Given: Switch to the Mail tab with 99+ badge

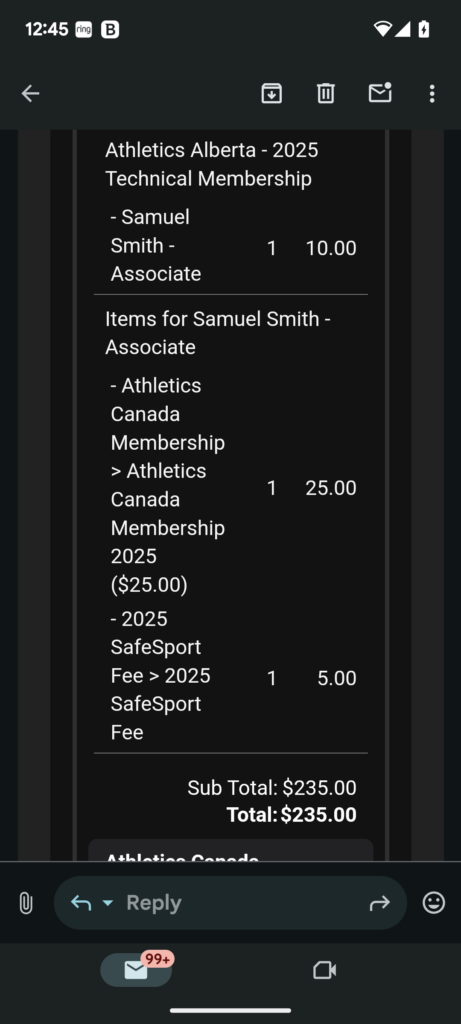Looking at the screenshot, I should point(136,970).
